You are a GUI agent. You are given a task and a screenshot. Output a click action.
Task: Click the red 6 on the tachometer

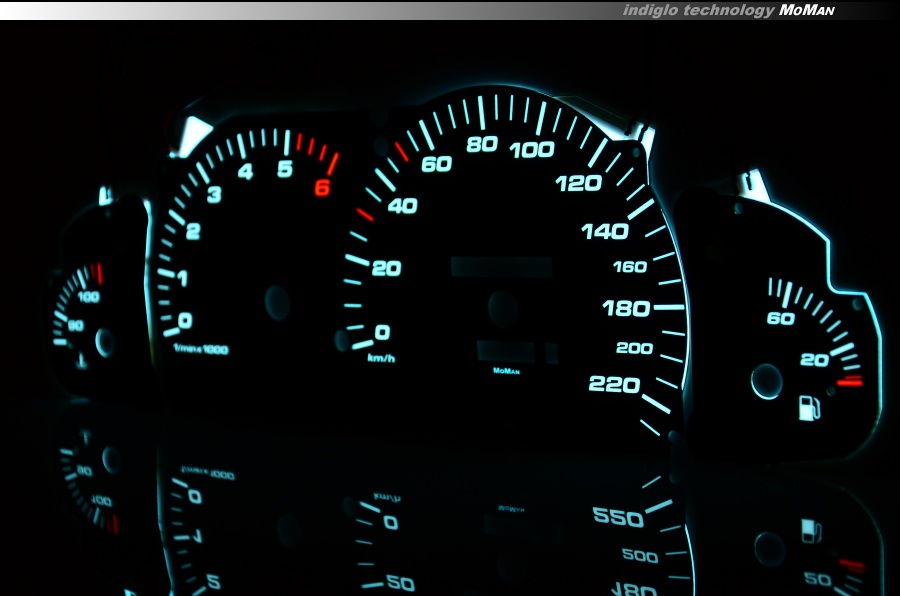coord(322,188)
